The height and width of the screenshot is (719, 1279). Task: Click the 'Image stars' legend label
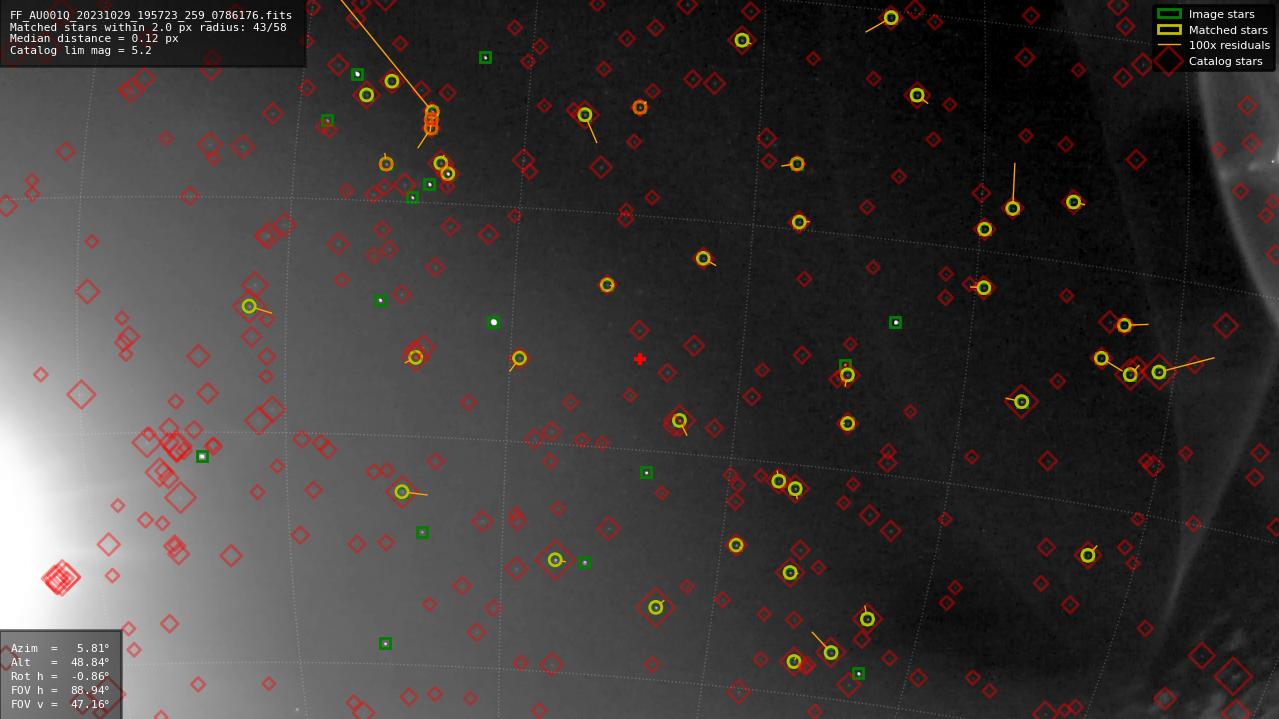tap(1221, 14)
